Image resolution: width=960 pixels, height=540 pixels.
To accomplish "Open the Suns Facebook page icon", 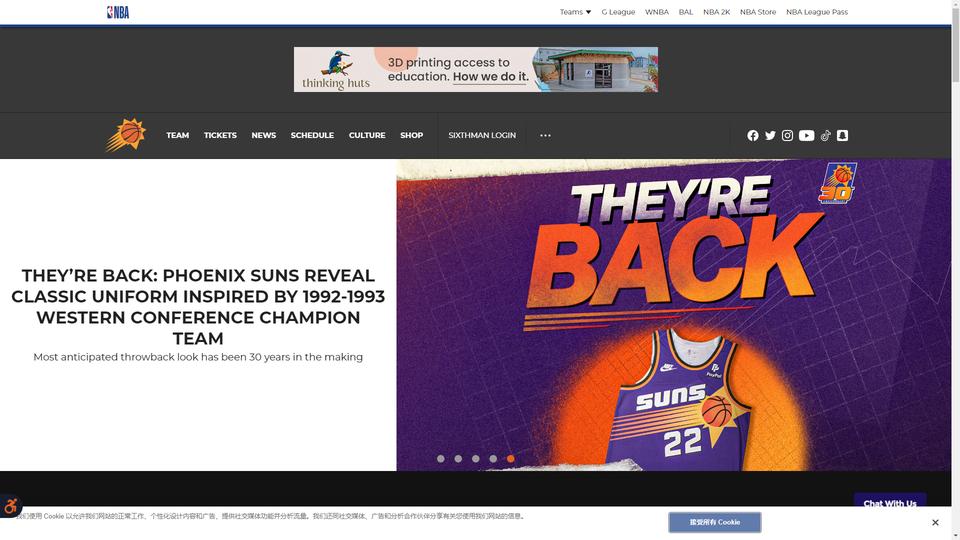I will coord(752,135).
